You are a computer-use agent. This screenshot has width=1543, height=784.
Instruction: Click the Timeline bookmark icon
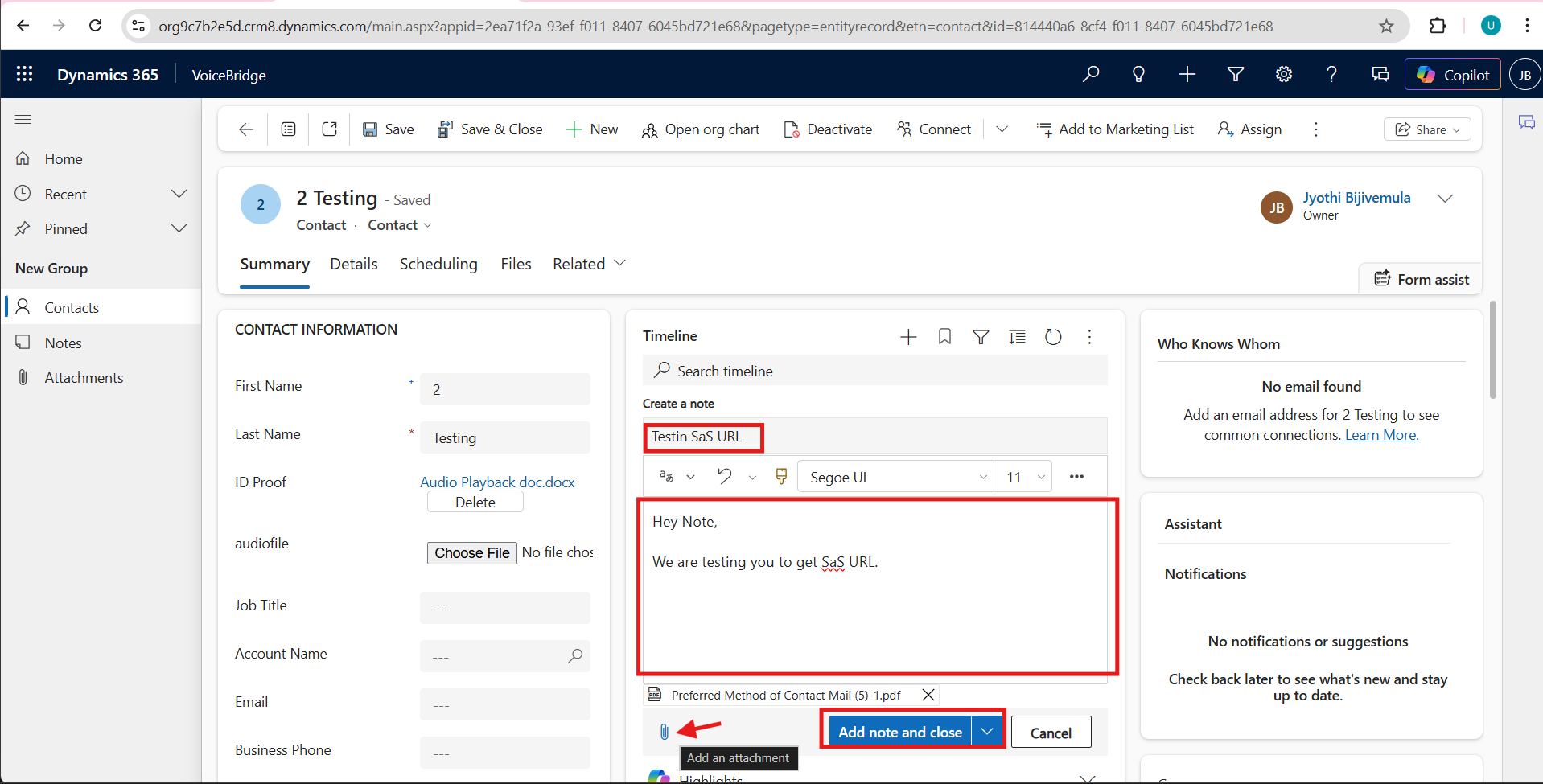944,337
